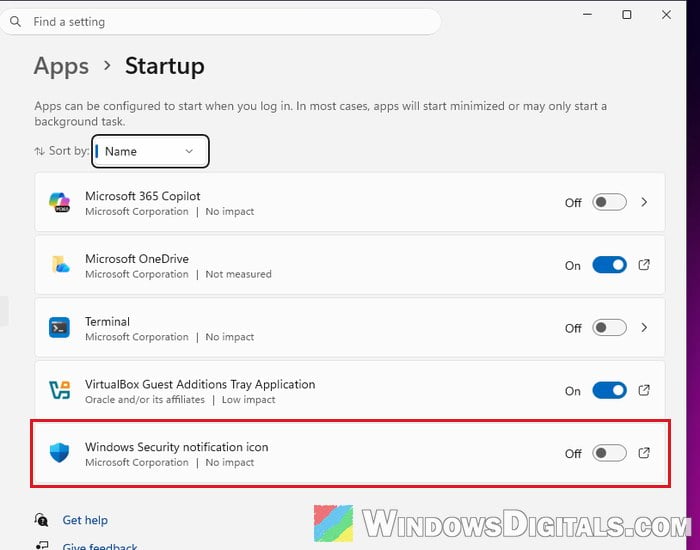700x550 pixels.
Task: Minimize the Settings window
Action: pos(588,15)
